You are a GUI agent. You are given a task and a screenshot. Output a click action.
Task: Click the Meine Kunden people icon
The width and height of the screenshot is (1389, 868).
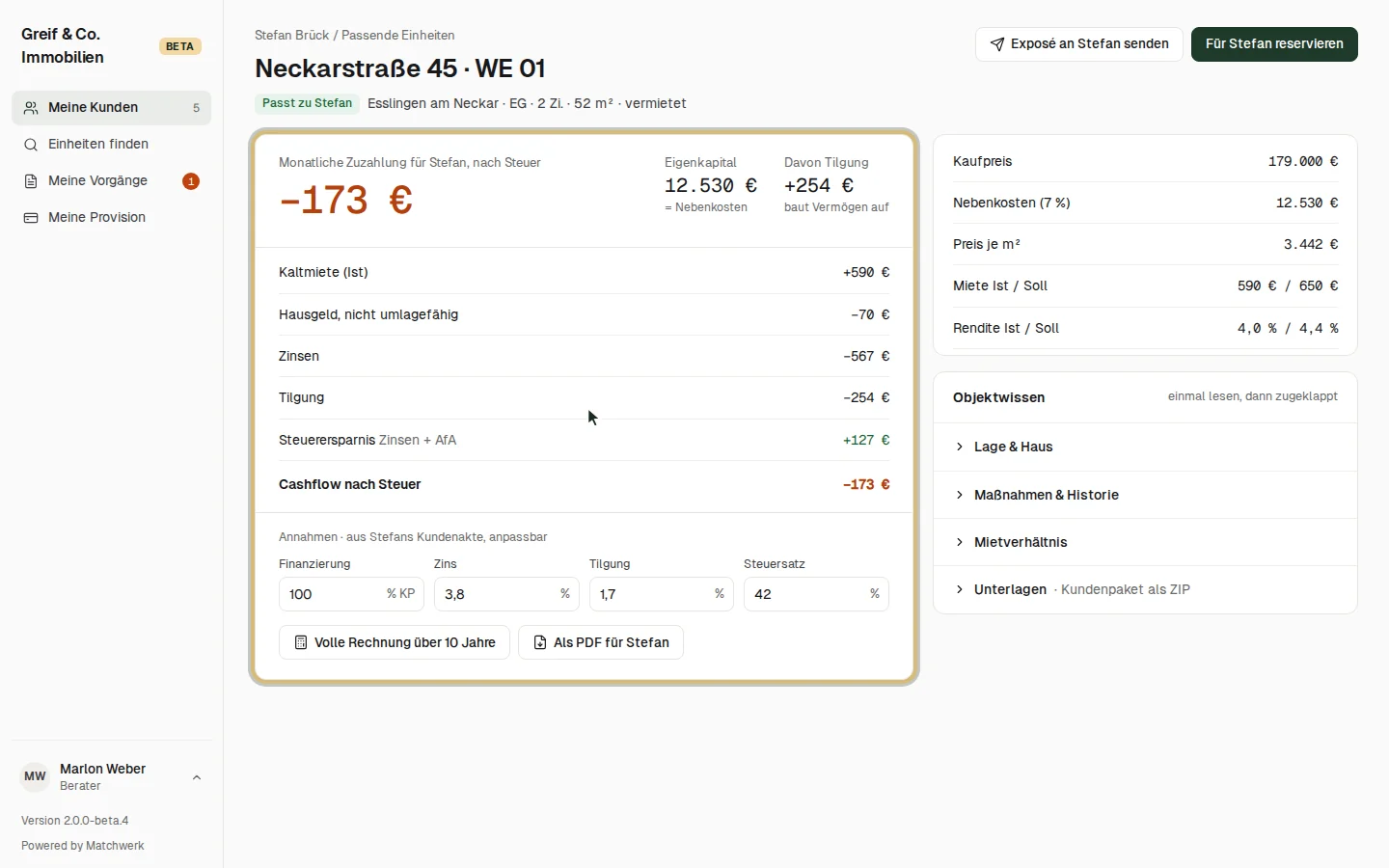[31, 108]
